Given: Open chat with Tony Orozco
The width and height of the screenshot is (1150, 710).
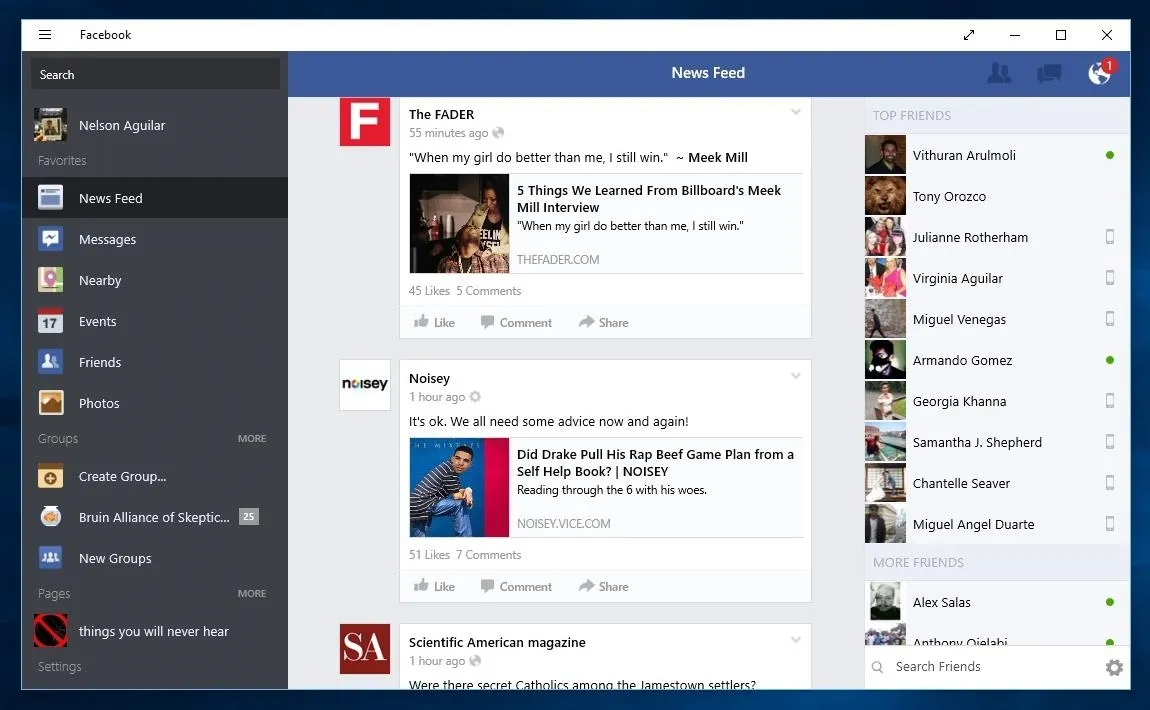Looking at the screenshot, I should [x=997, y=196].
